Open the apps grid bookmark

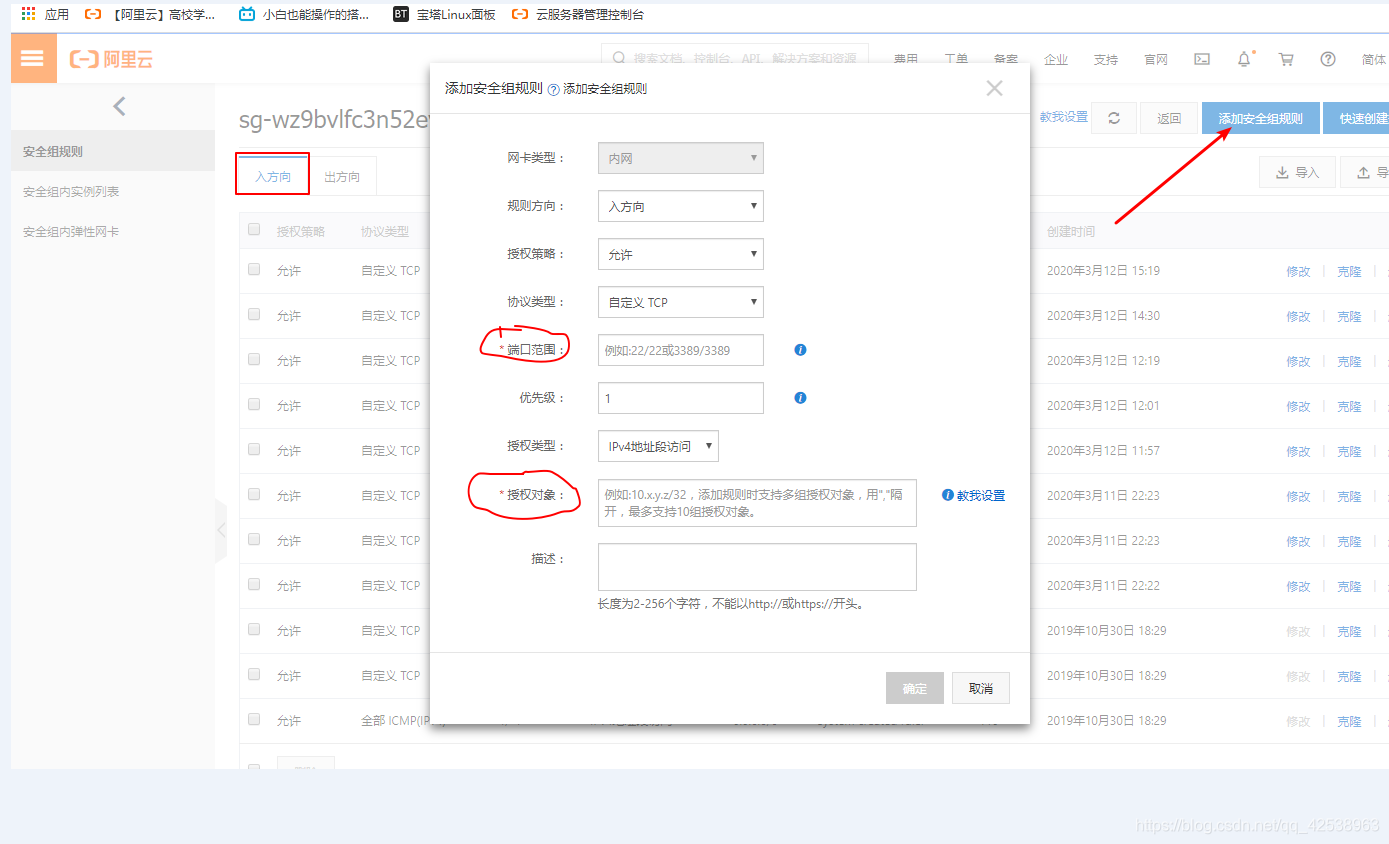[x=45, y=14]
